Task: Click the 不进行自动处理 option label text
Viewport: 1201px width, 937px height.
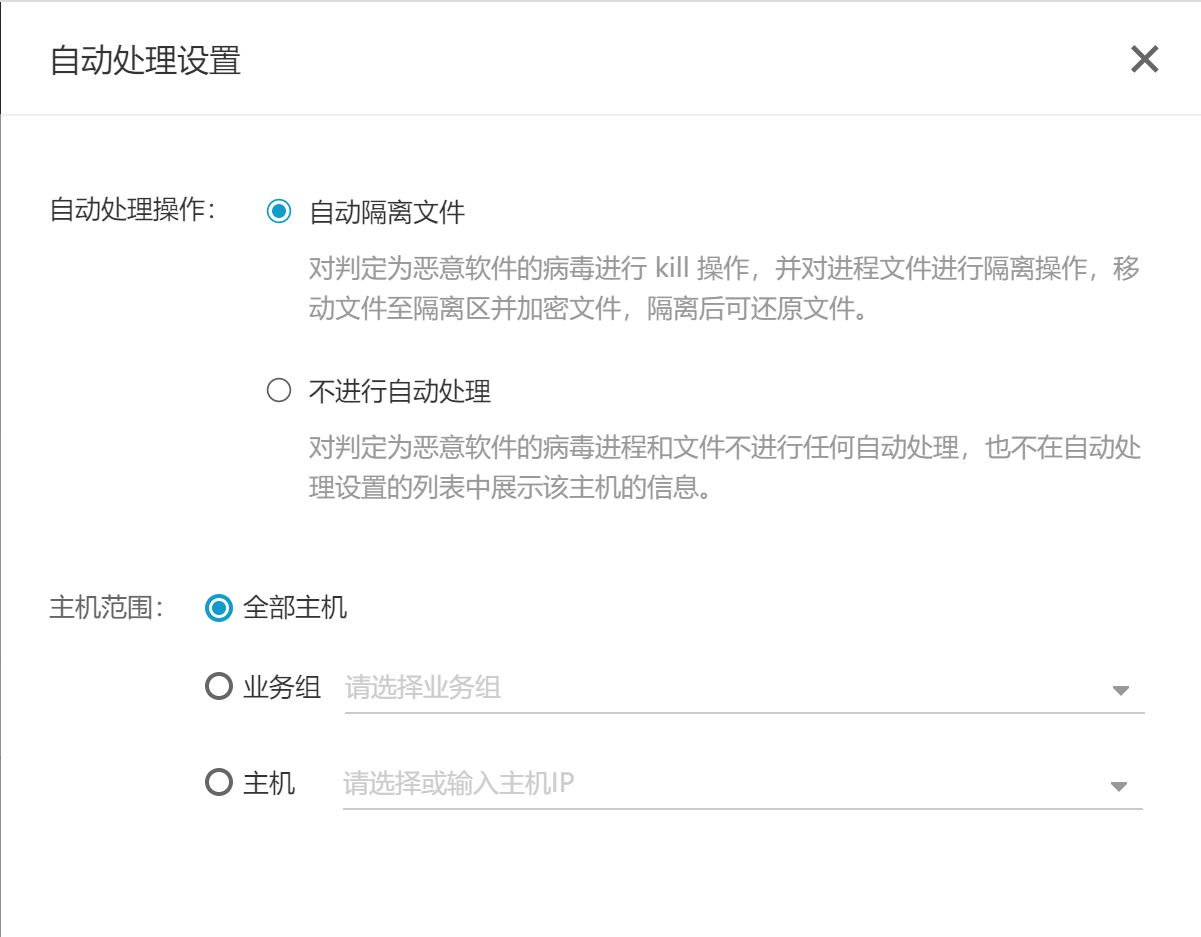Action: pos(400,392)
